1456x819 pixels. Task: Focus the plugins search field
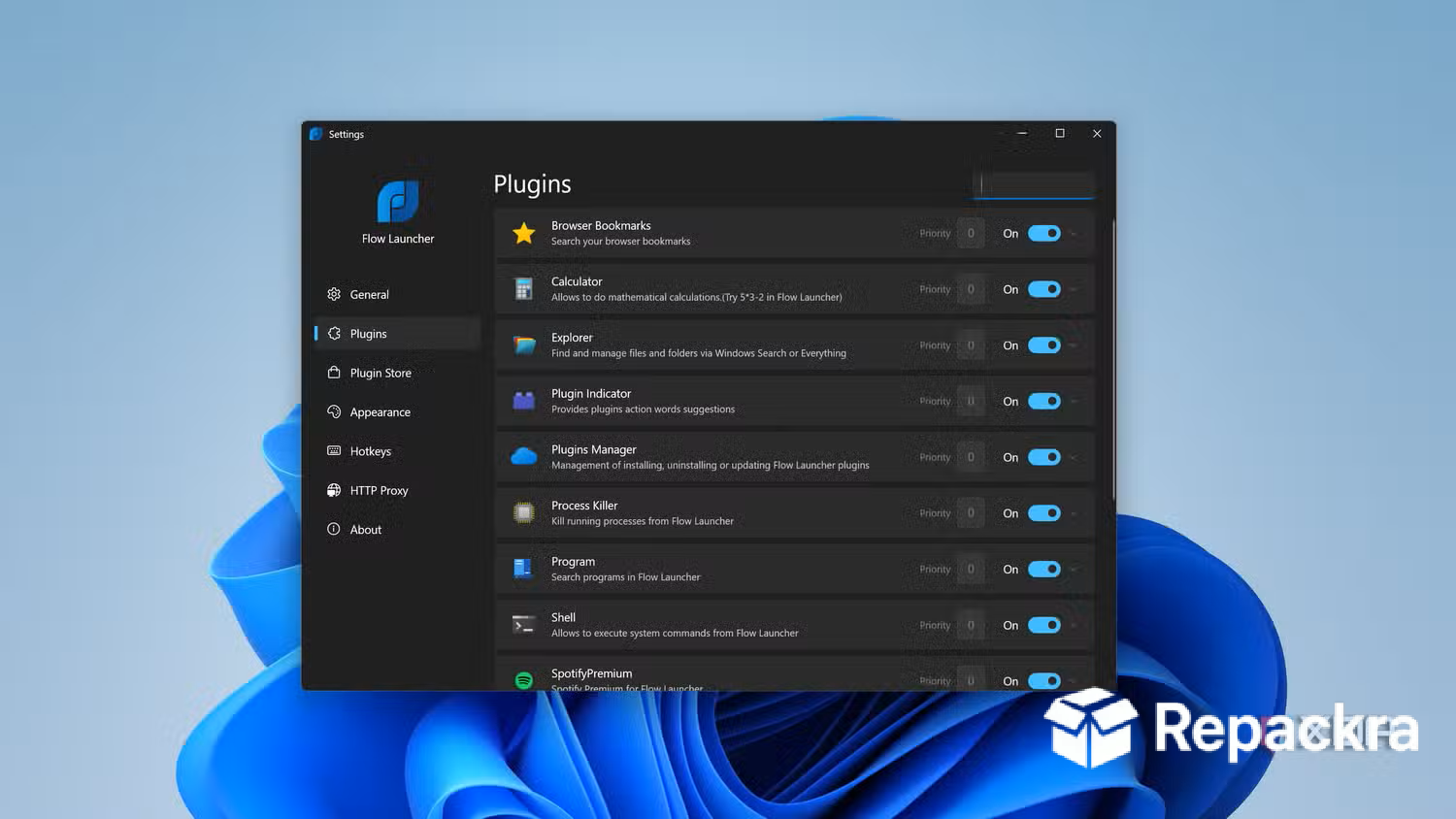pos(1034,184)
